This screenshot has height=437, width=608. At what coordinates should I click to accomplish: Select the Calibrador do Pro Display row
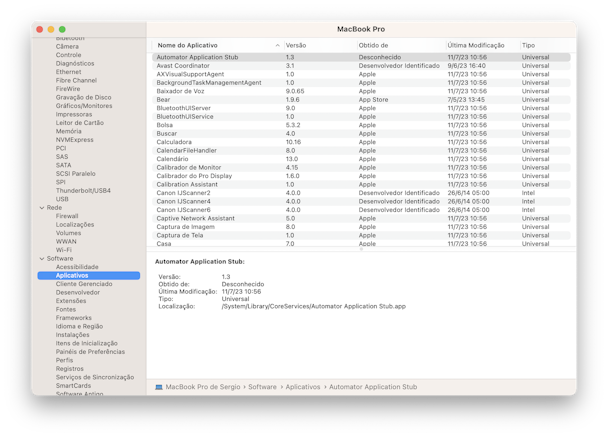pyautogui.click(x=361, y=176)
